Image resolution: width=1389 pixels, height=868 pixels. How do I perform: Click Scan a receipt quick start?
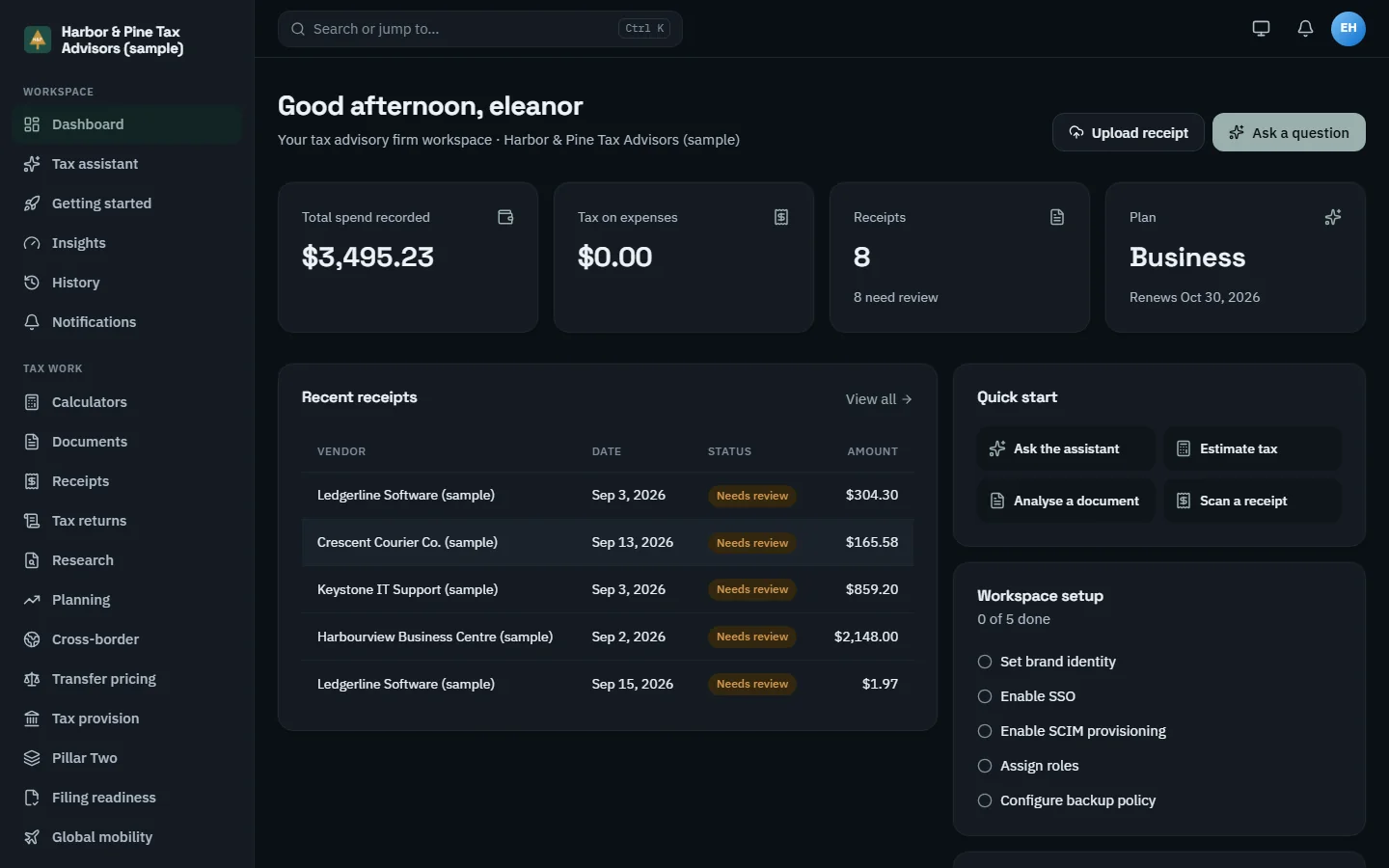(1252, 501)
